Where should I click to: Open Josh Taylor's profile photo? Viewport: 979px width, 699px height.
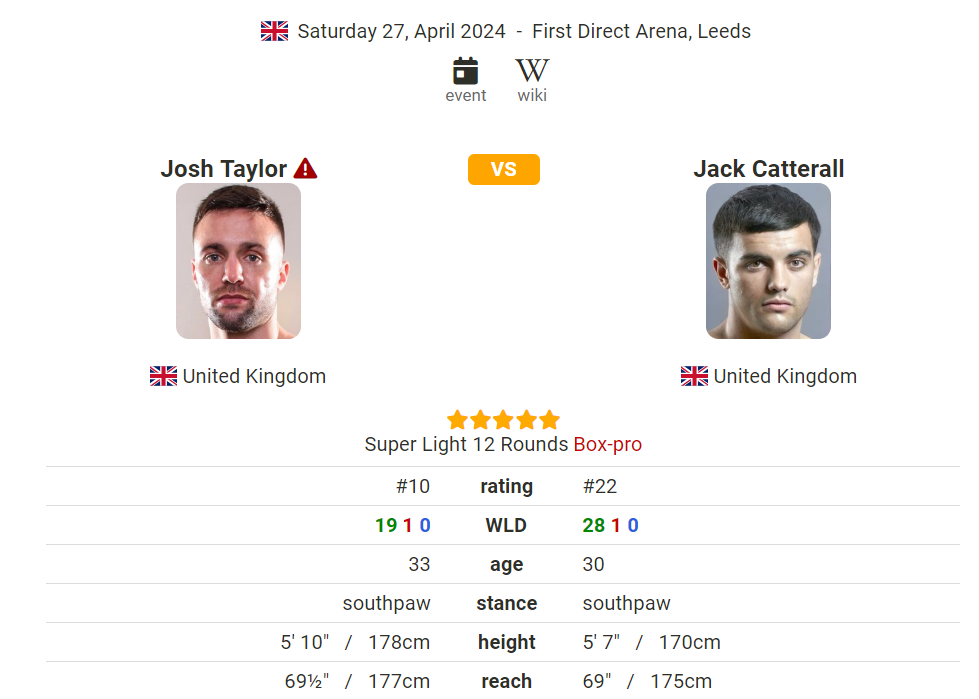coord(239,261)
